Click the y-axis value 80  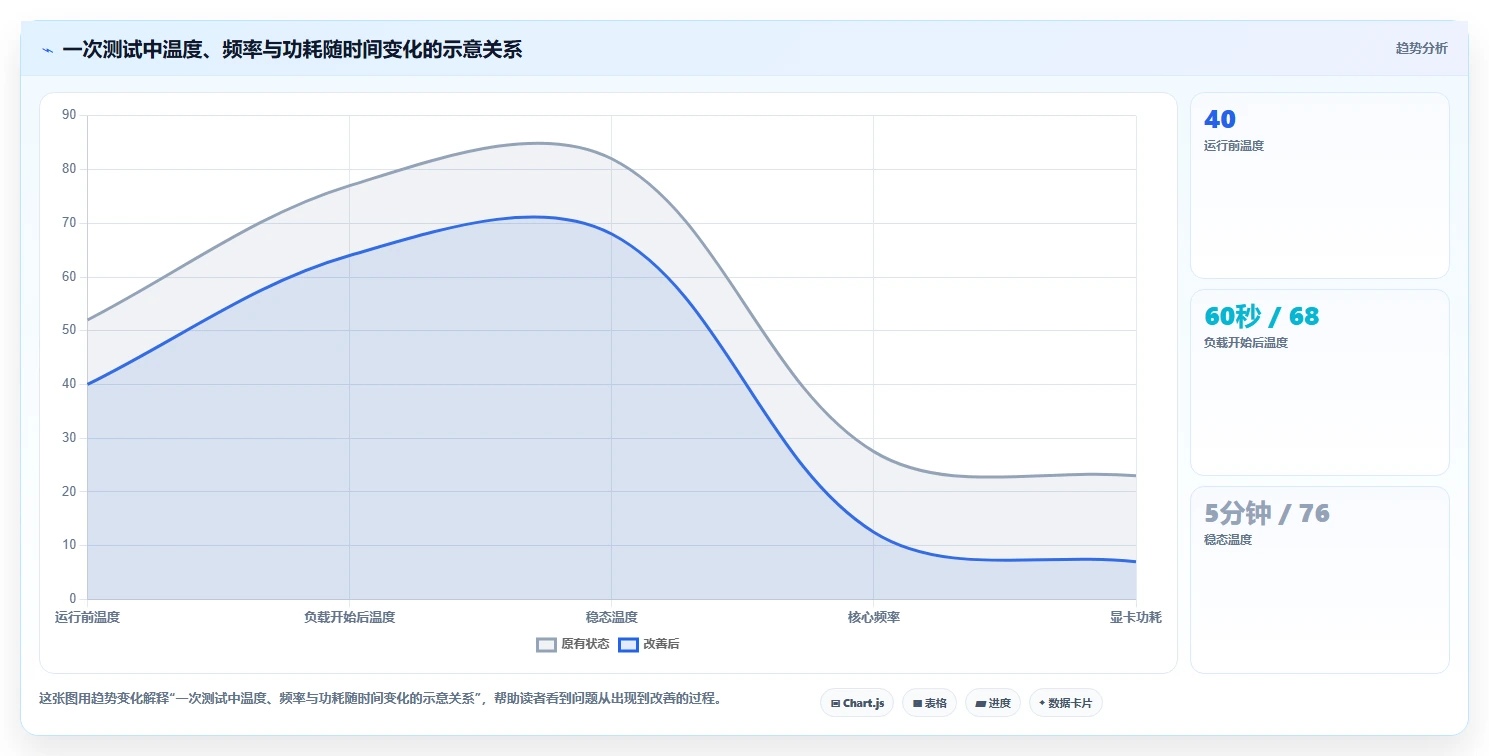pyautogui.click(x=69, y=169)
